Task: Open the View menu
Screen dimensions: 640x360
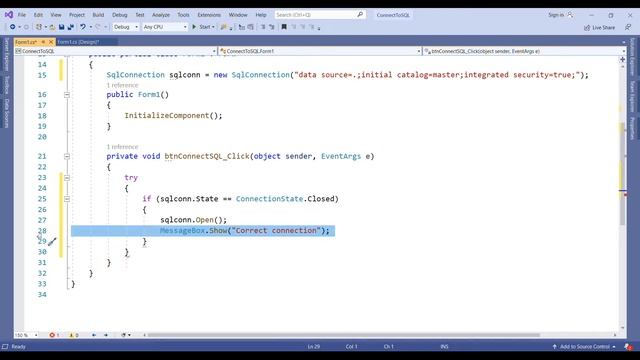Action: (56, 15)
